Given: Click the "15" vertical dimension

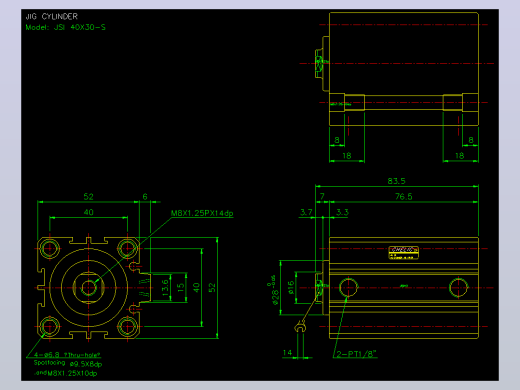Looking at the screenshot, I should (x=181, y=287).
